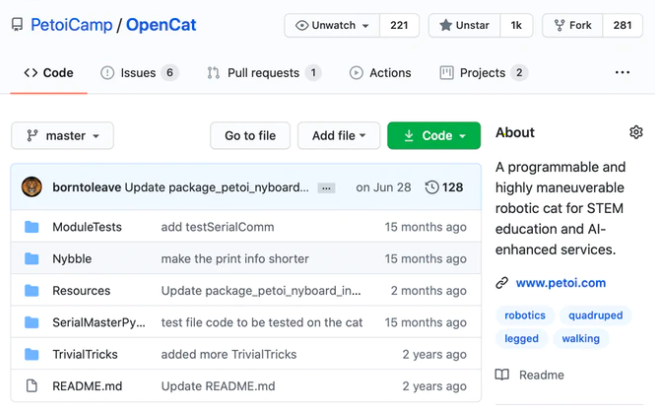The width and height of the screenshot is (655, 407).
Task: Switch to the Issues tab
Action: tap(139, 73)
